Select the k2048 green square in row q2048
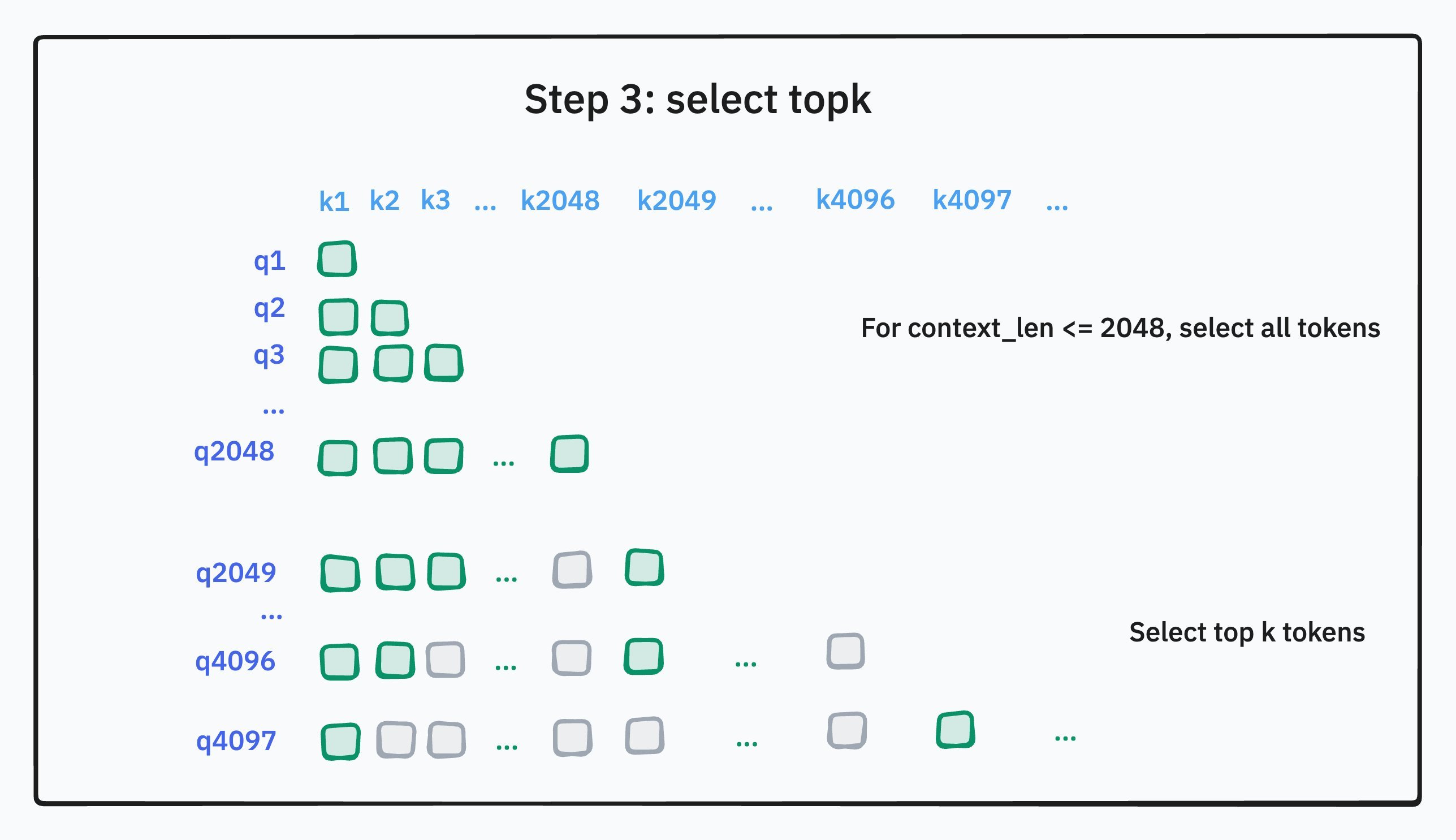The width and height of the screenshot is (1456, 840). pos(569,454)
